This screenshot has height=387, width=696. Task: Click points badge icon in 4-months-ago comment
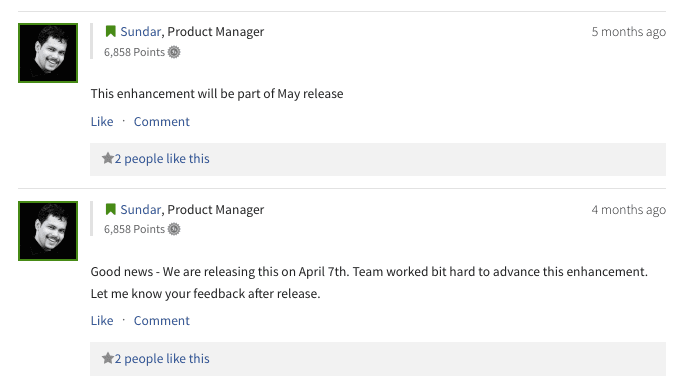tap(174, 229)
